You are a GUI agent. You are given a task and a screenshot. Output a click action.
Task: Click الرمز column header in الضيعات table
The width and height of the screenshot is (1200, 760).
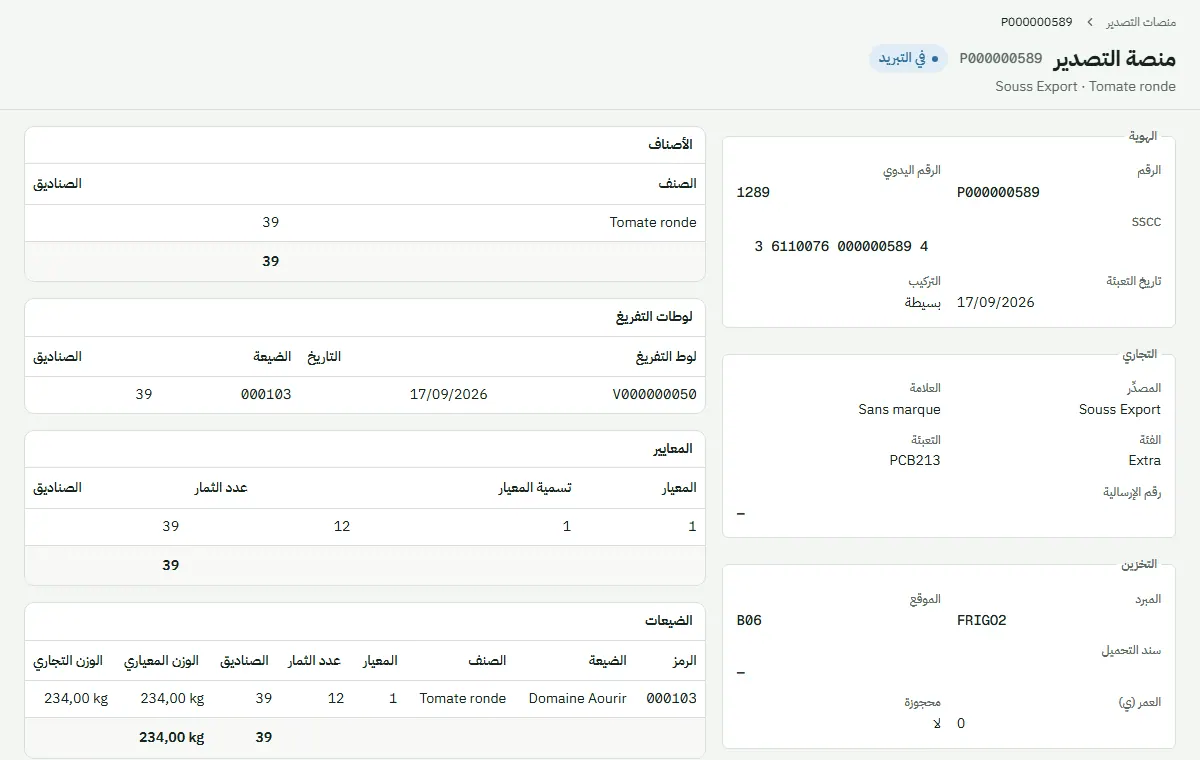click(x=682, y=661)
